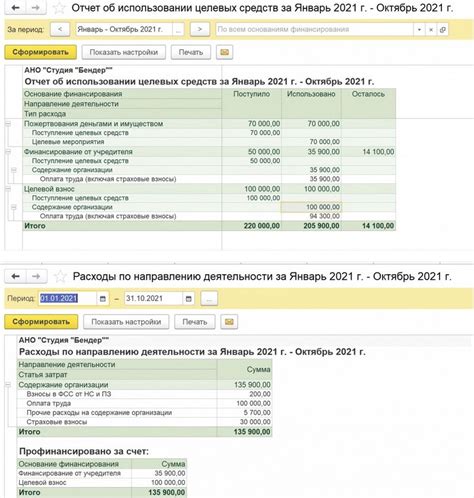This screenshot has width=474, height=498.
Task: Go back using the arrow in the top report window
Action: (15, 7)
